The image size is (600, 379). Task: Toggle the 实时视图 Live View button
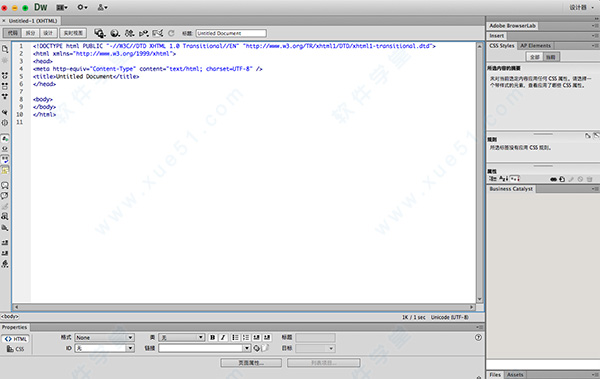[x=73, y=33]
